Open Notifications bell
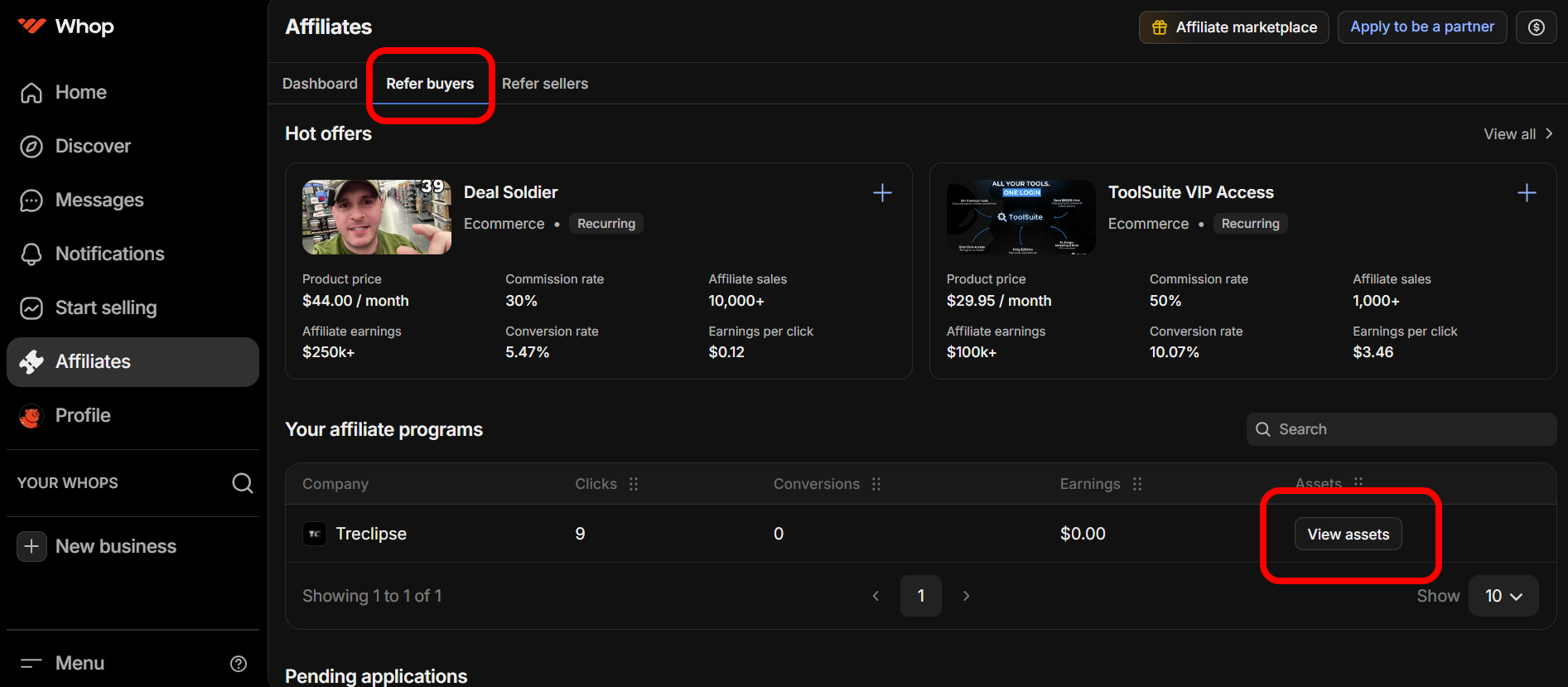1568x687 pixels. [31, 254]
